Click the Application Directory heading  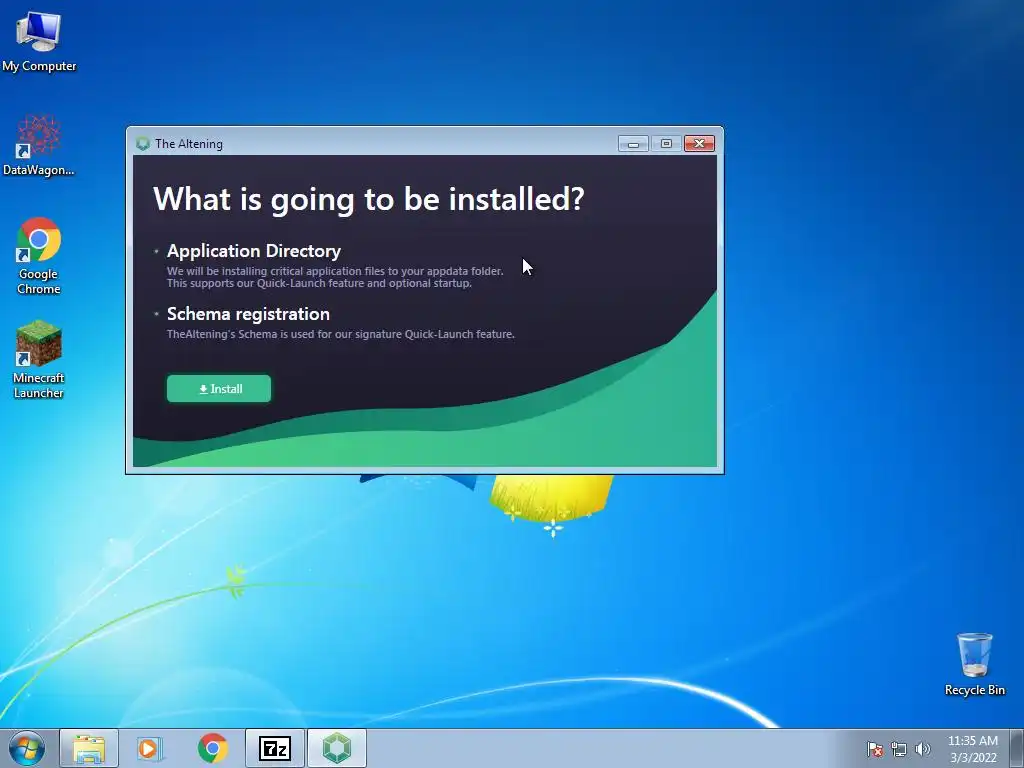pyautogui.click(x=254, y=251)
